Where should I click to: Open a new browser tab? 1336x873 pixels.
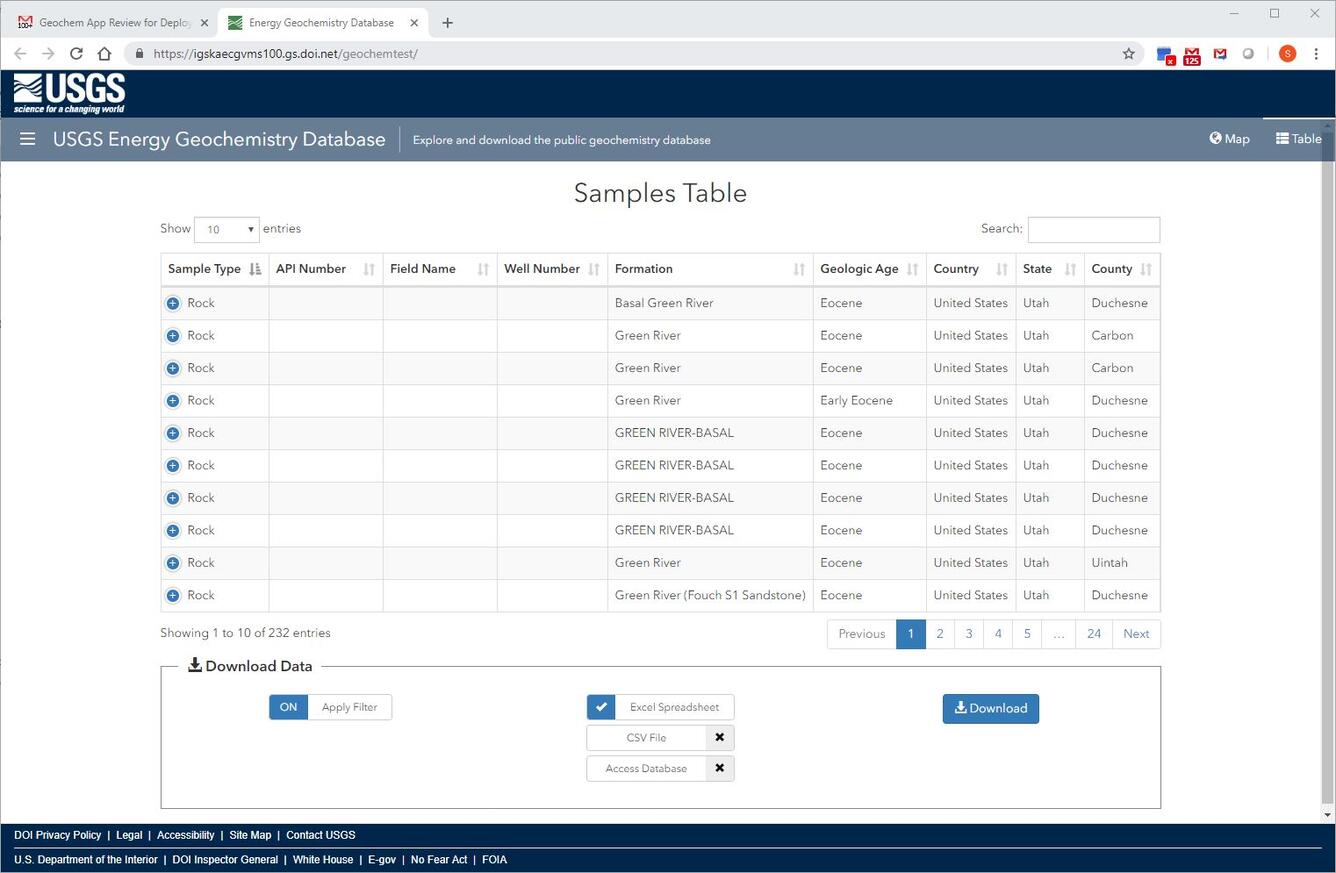click(x=447, y=23)
